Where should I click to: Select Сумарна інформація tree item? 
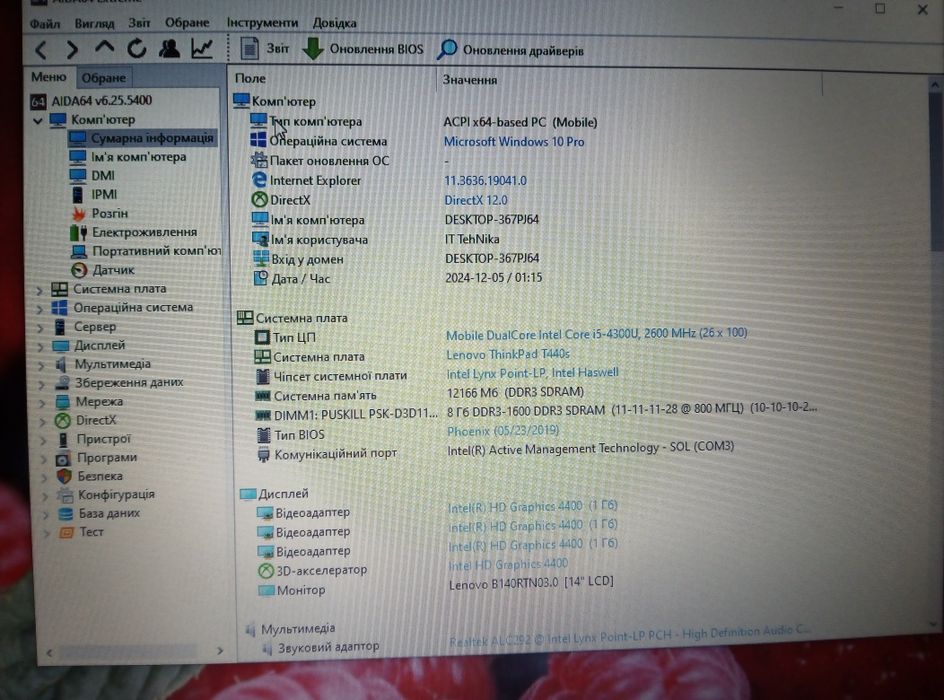click(x=141, y=138)
